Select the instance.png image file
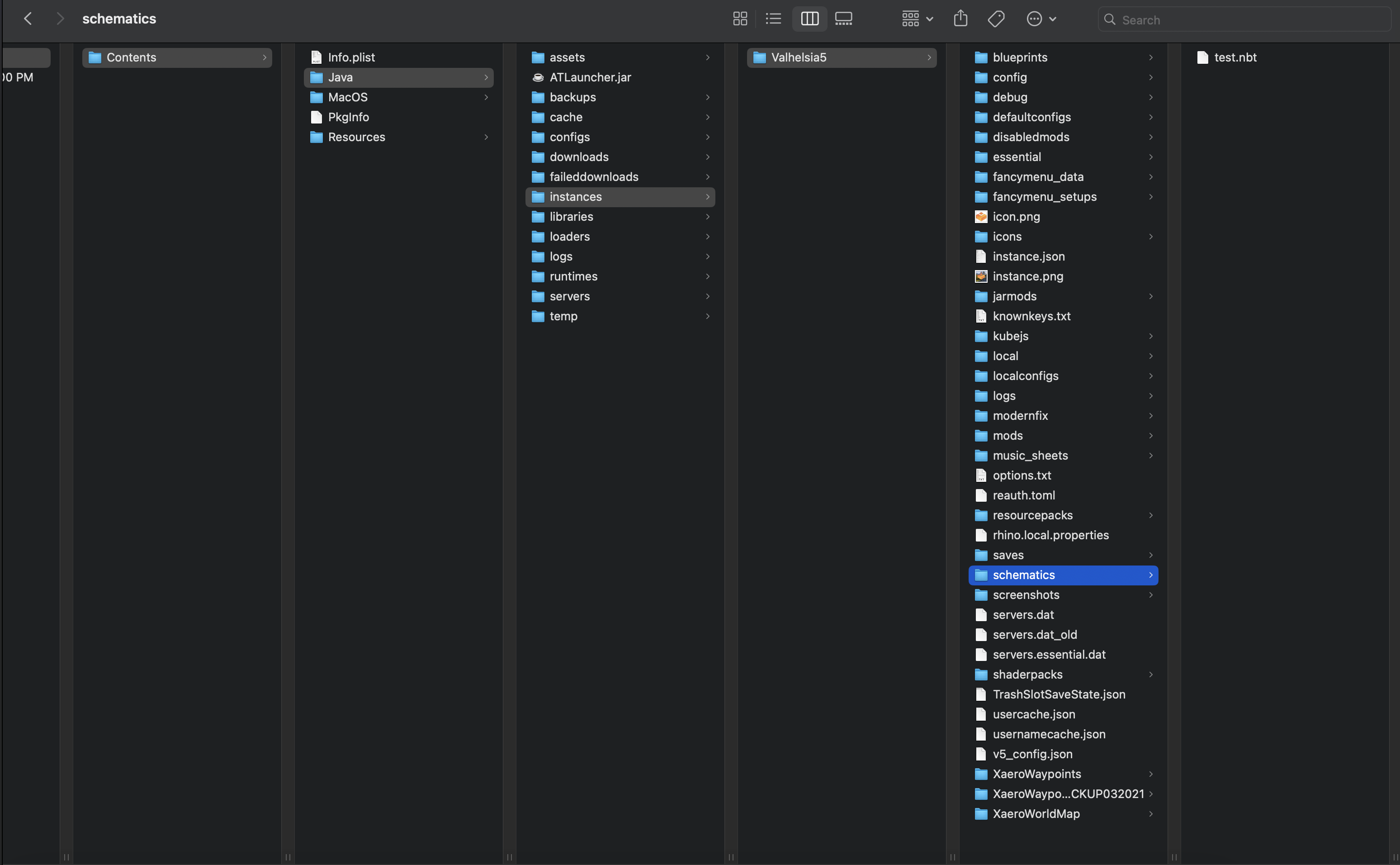The width and height of the screenshot is (1400, 865). coord(1027,276)
